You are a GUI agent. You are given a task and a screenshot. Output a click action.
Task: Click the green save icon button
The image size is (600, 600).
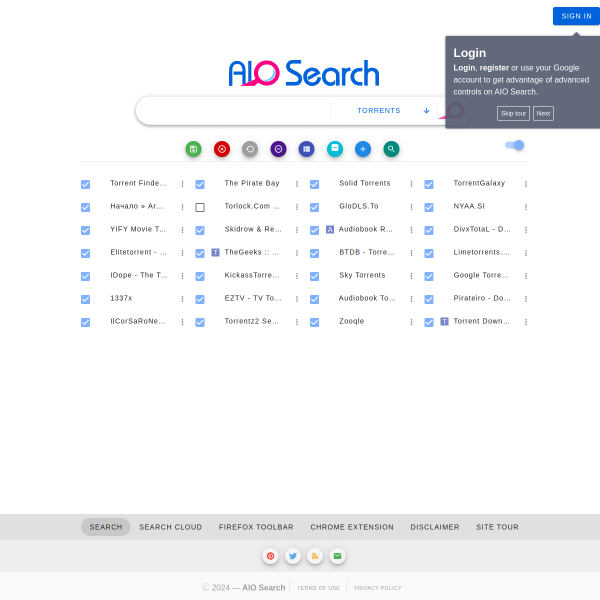[193, 149]
